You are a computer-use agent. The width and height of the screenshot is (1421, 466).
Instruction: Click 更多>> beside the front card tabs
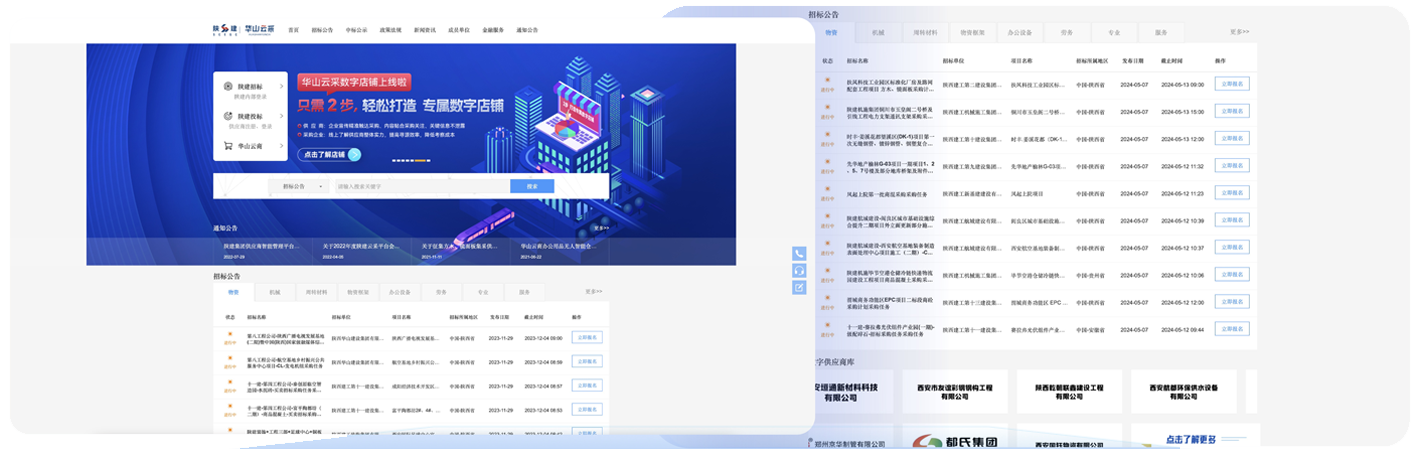click(x=594, y=292)
